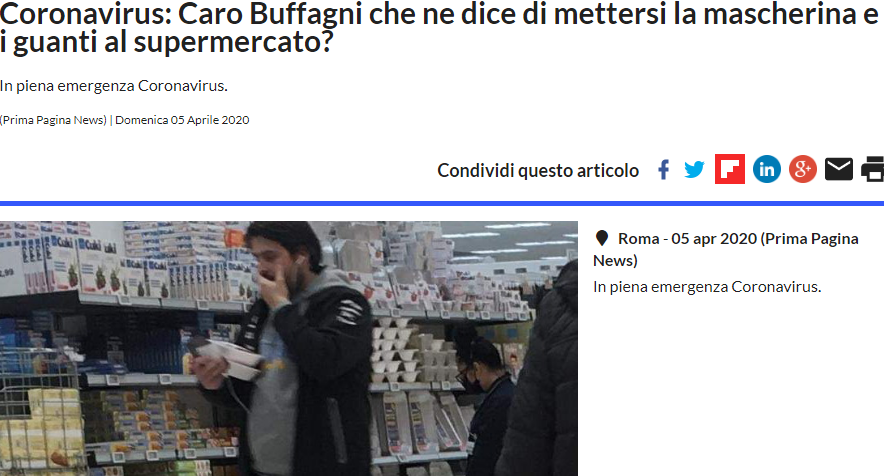Click the subtitle under the headline
The width and height of the screenshot is (884, 476).
pyautogui.click(x=114, y=86)
